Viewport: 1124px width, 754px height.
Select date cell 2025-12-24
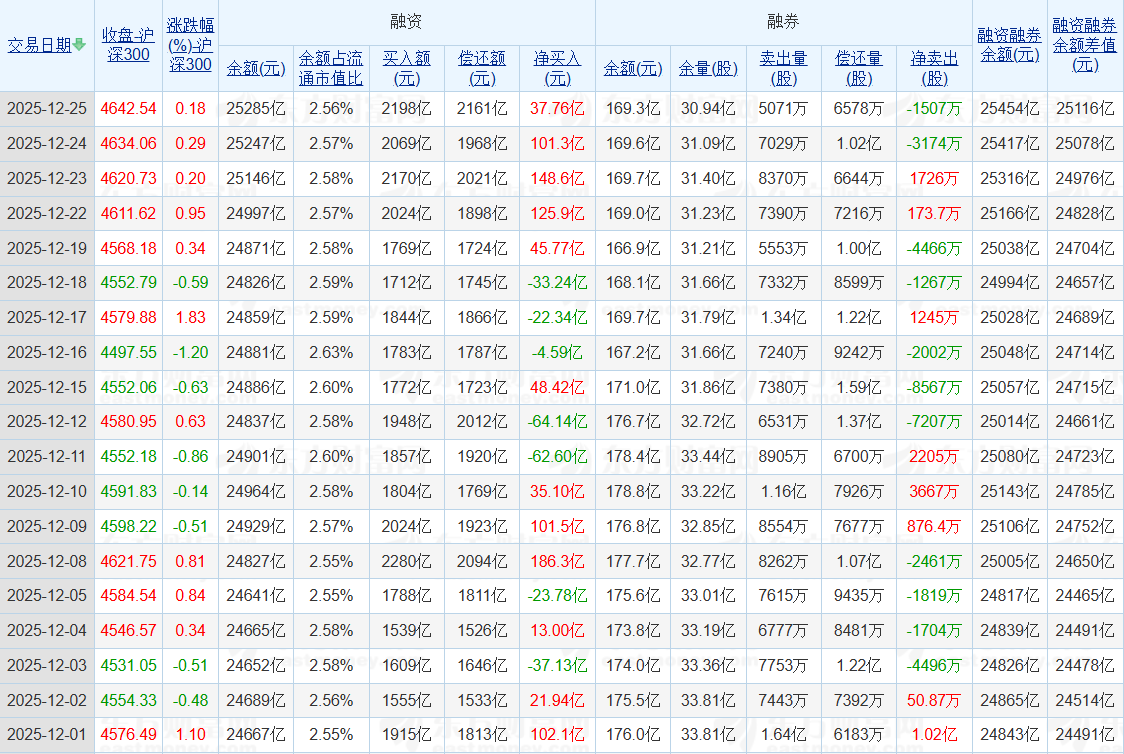(x=47, y=143)
